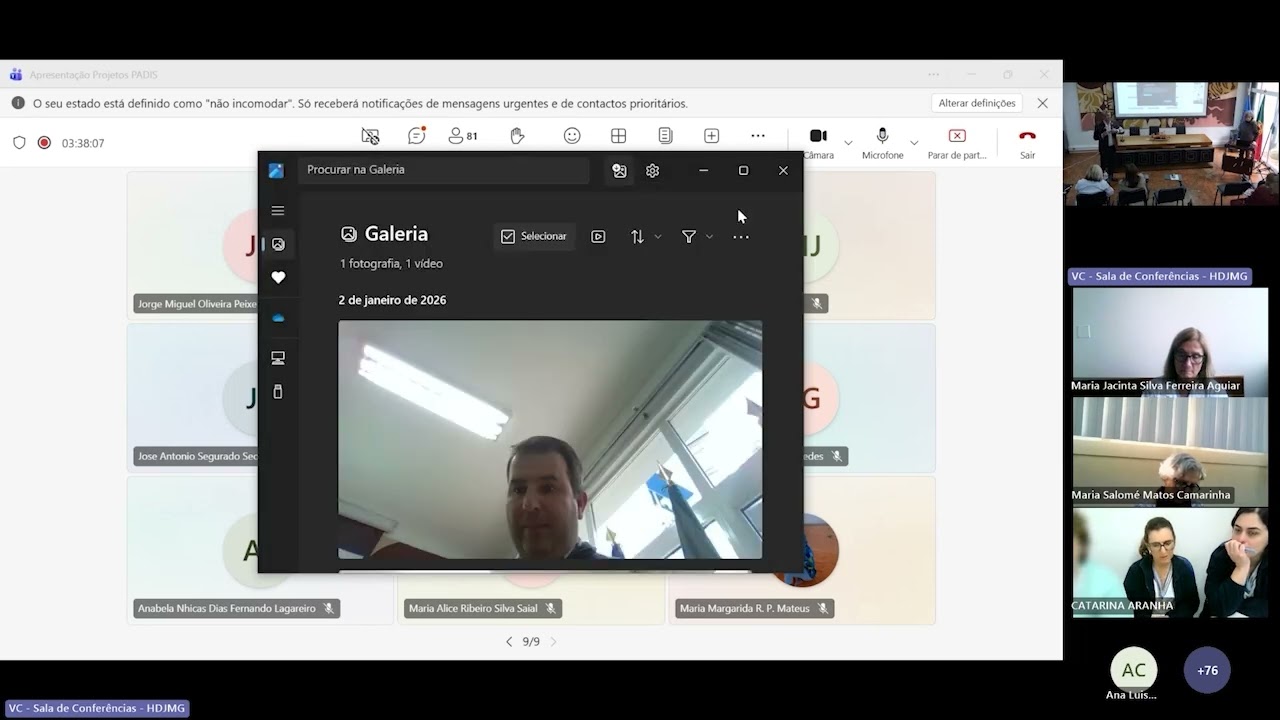The width and height of the screenshot is (1280, 720).
Task: Open reactions smiley in Teams toolbar
Action: (572, 136)
